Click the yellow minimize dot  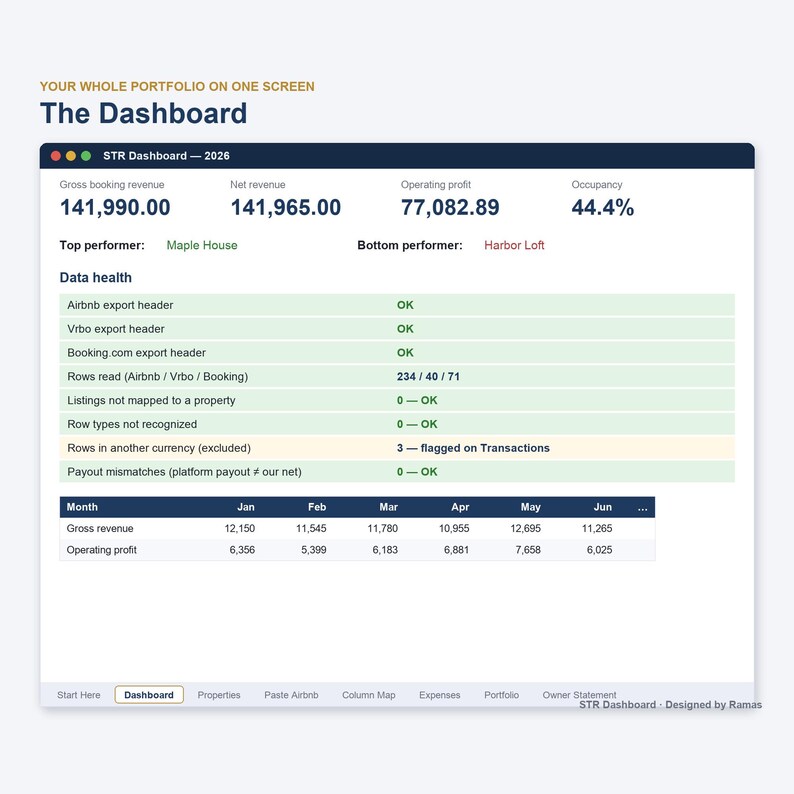pyautogui.click(x=71, y=156)
